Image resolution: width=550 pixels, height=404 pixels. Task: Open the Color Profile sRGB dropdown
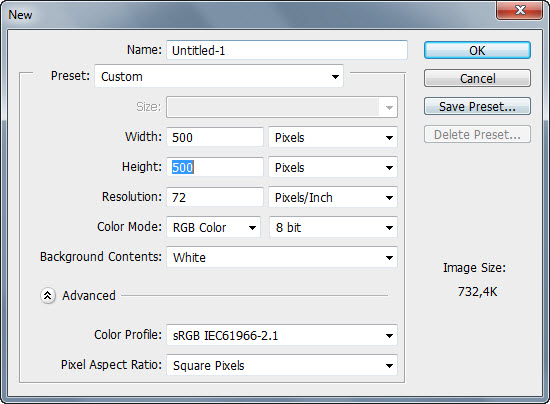282,336
